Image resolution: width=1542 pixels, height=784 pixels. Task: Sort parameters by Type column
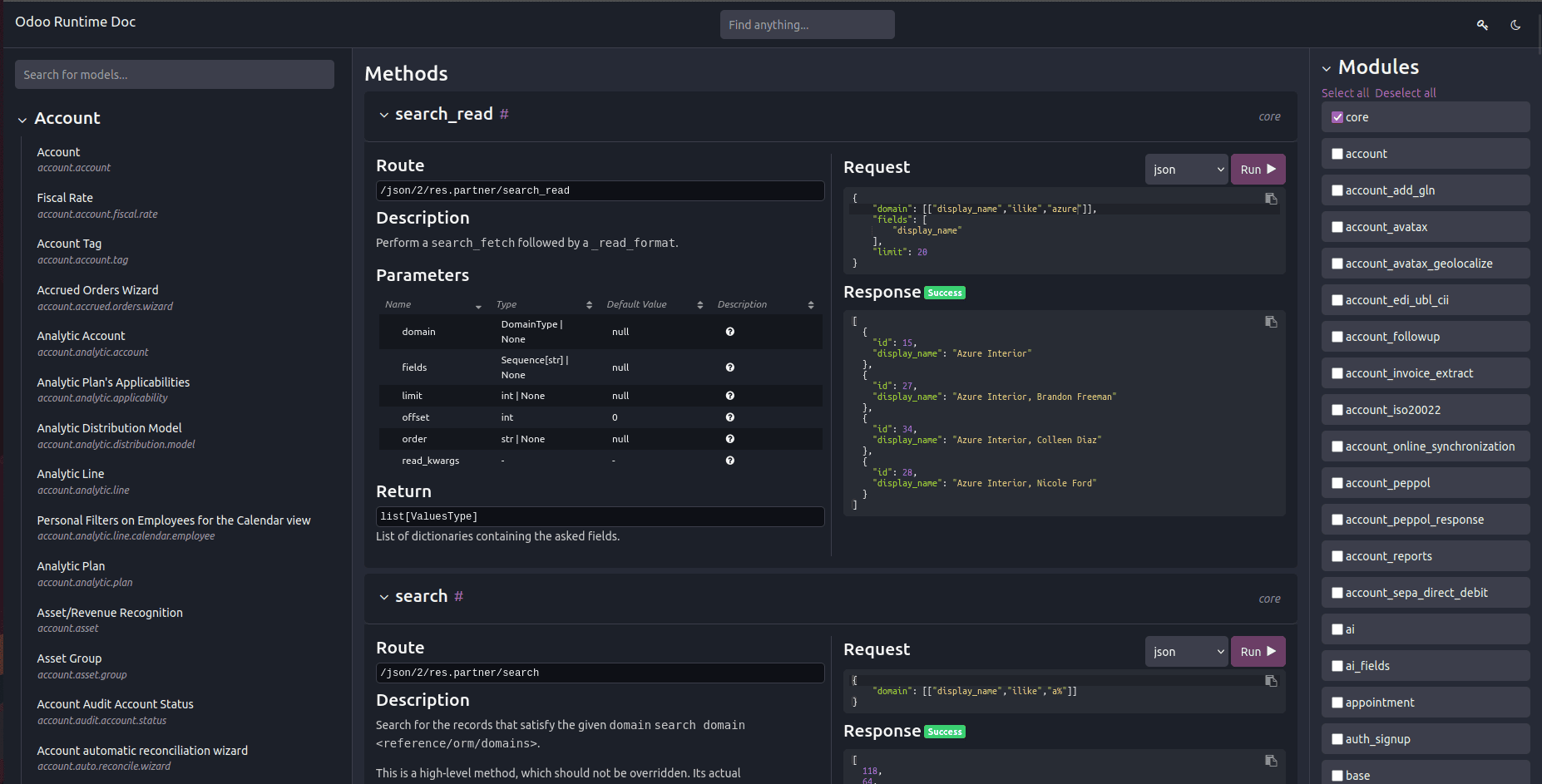(x=589, y=305)
